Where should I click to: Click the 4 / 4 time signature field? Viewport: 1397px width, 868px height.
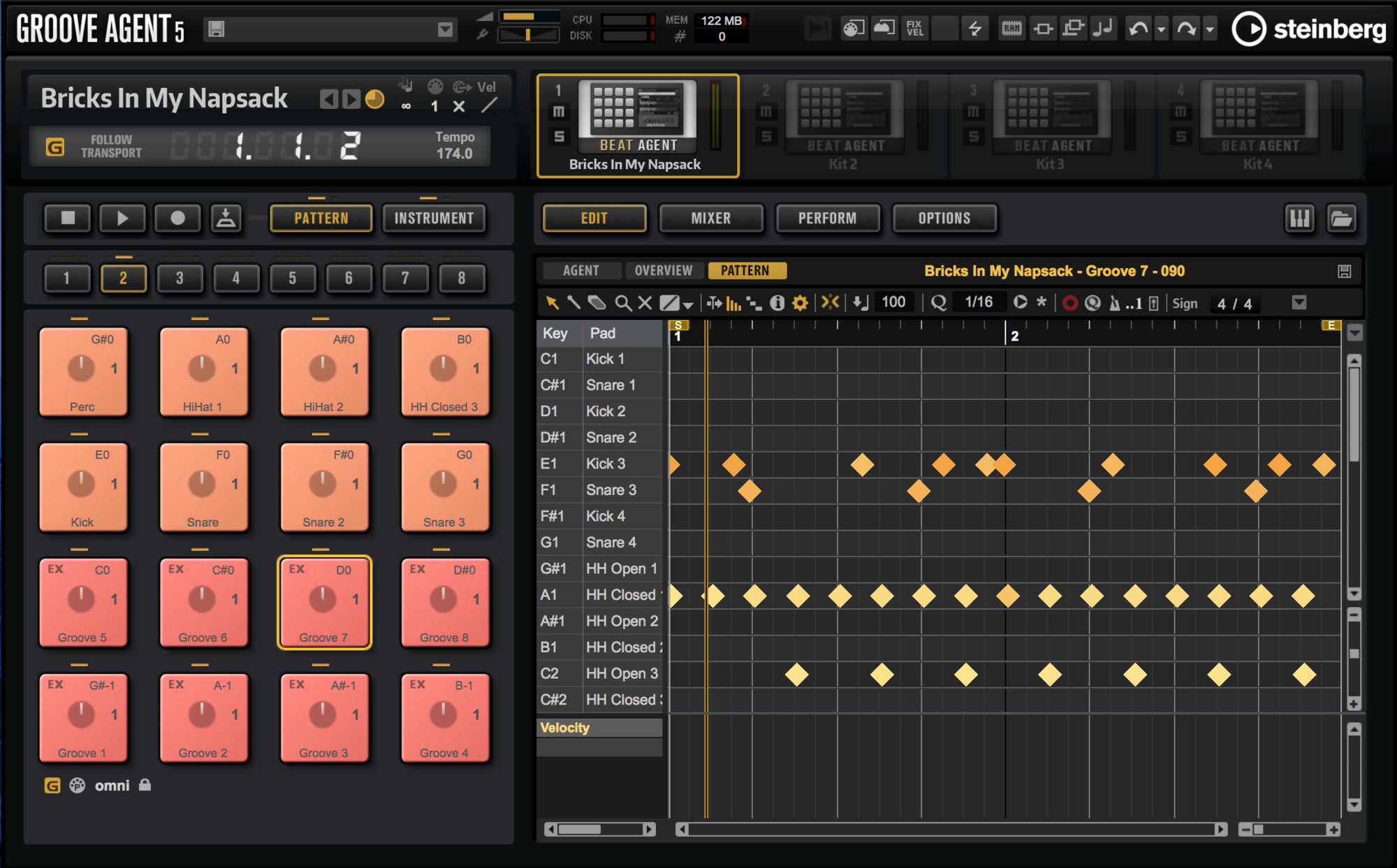click(x=1234, y=304)
